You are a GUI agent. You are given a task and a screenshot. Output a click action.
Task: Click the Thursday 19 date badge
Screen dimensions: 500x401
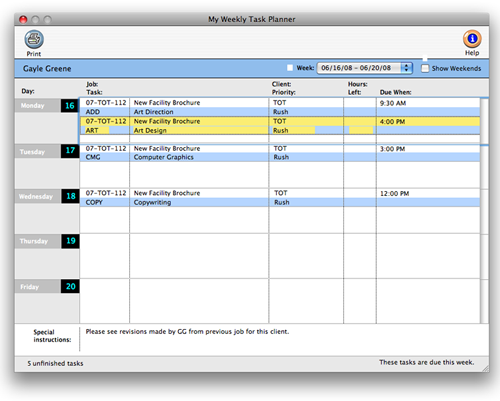coord(70,241)
